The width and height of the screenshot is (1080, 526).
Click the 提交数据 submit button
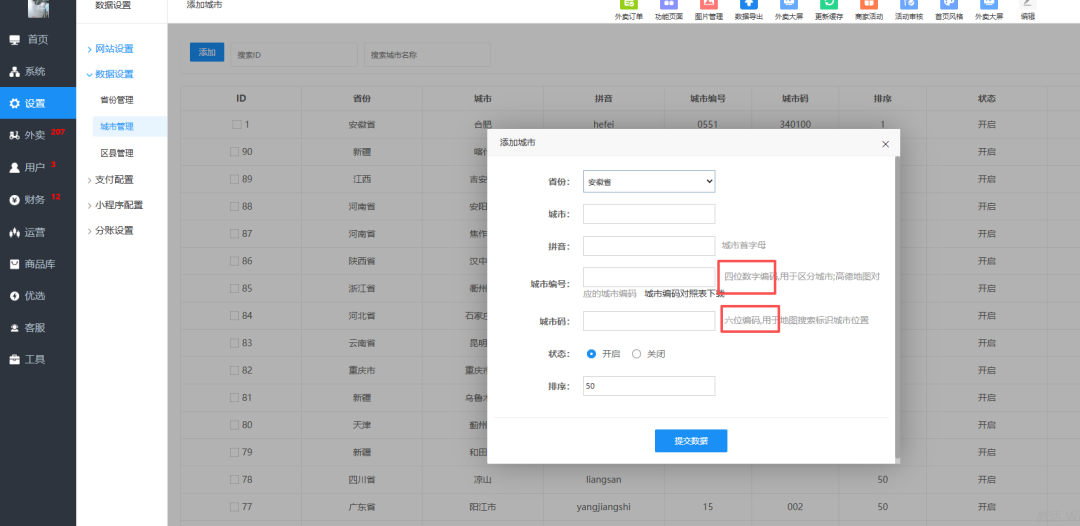[x=691, y=441]
